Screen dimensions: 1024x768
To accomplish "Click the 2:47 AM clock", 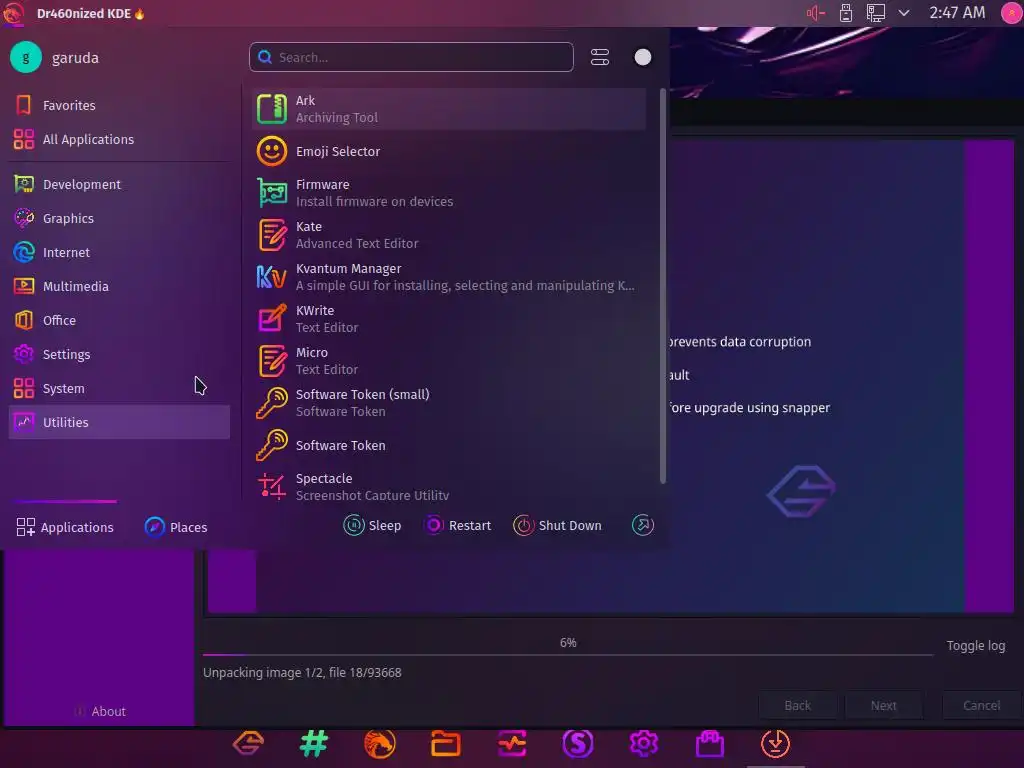I will 957,13.
